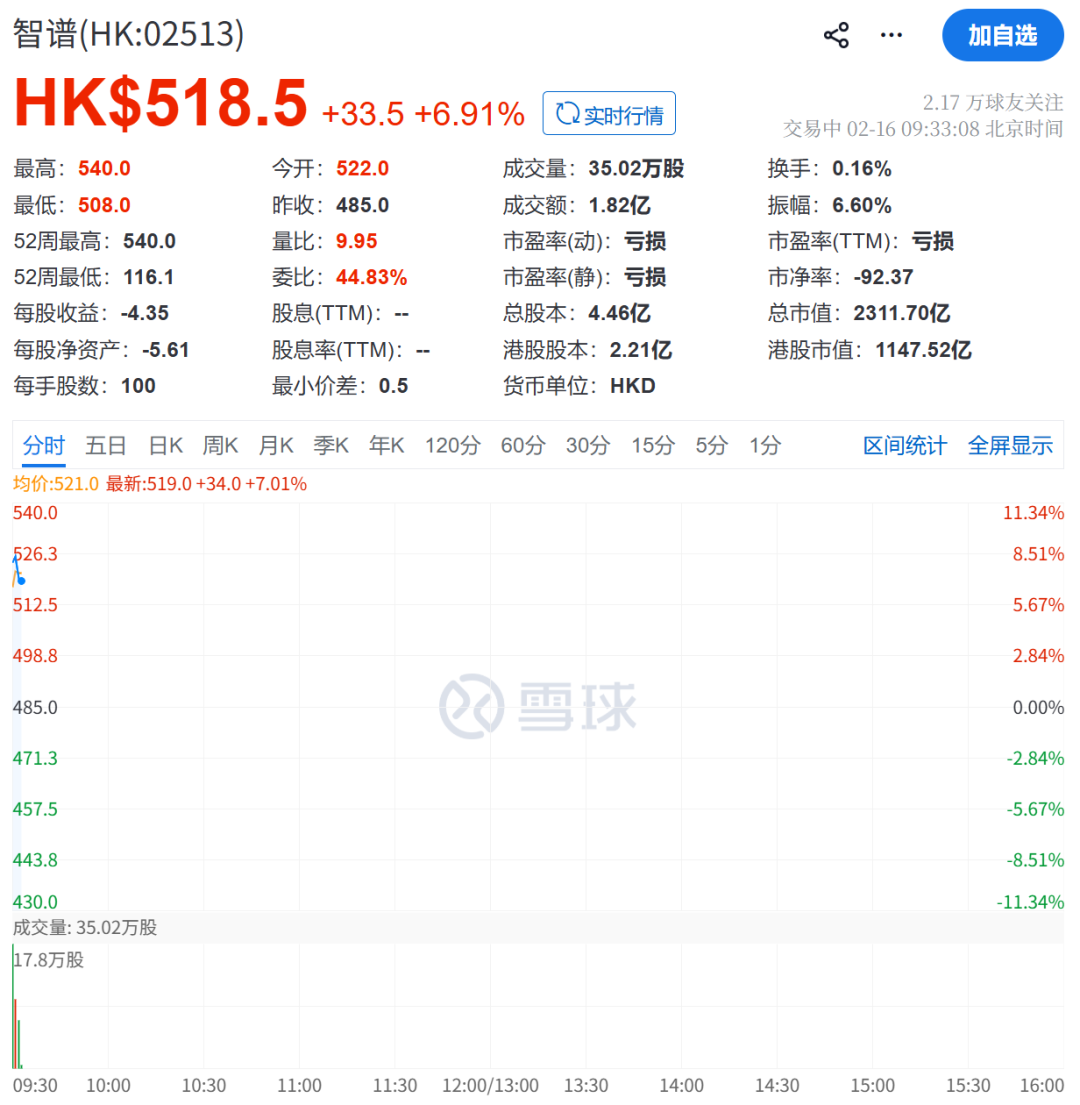
Task: Open 区间统计 range statistics link
Action: pos(905,446)
